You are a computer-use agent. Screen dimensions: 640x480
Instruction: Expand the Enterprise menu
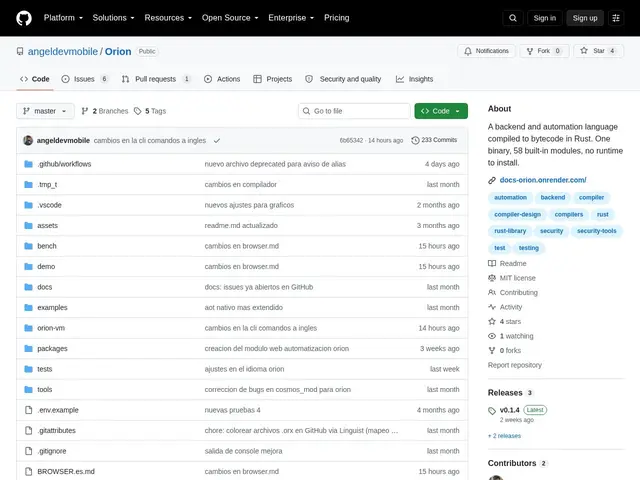point(291,18)
